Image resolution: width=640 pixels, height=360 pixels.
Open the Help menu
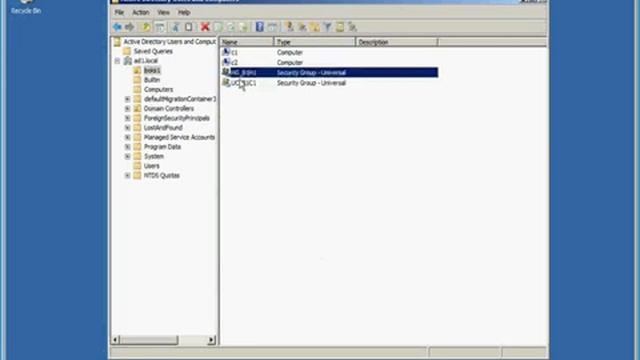184,13
